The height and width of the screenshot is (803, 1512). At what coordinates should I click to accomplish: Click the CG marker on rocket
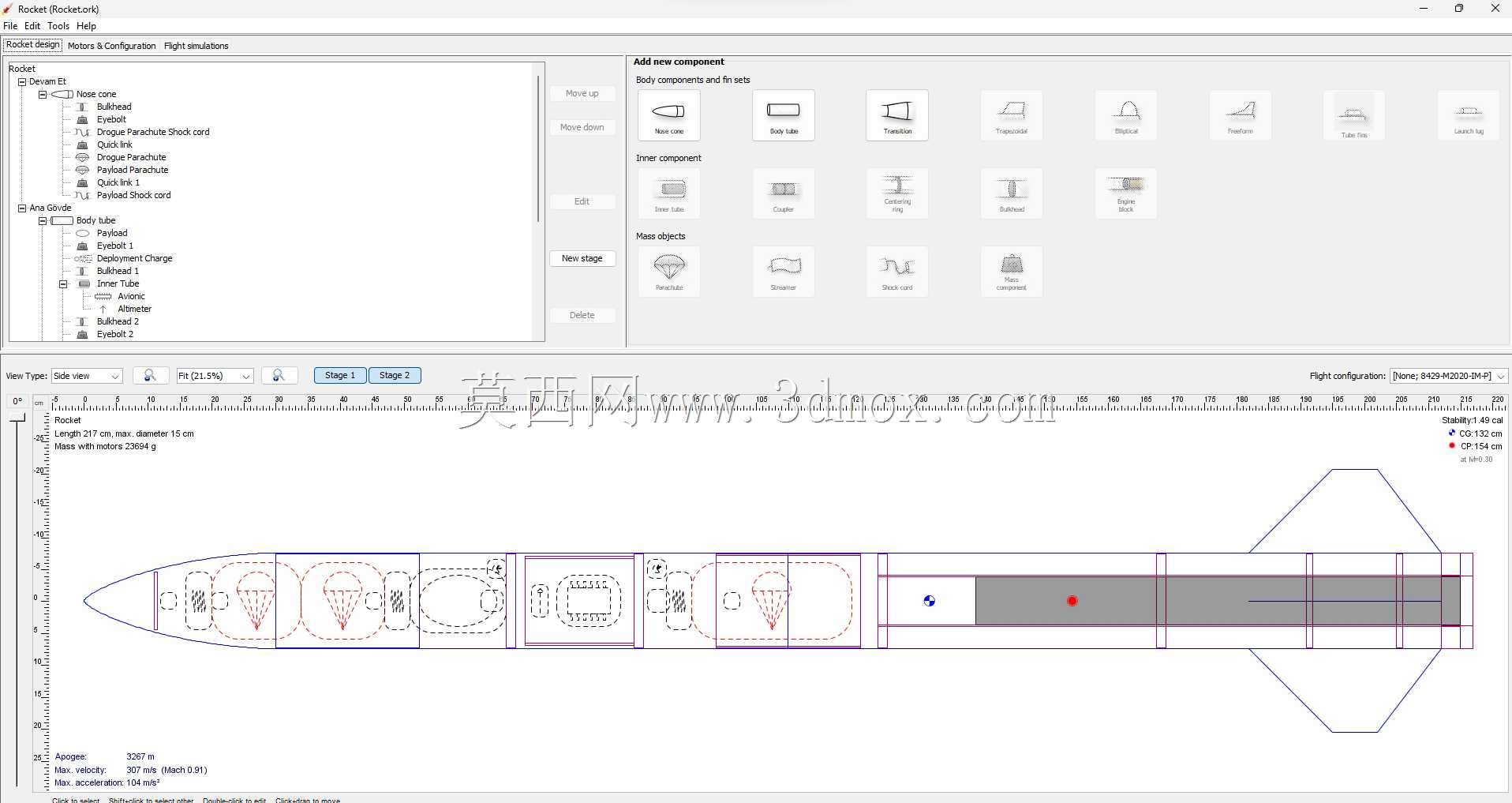click(930, 601)
